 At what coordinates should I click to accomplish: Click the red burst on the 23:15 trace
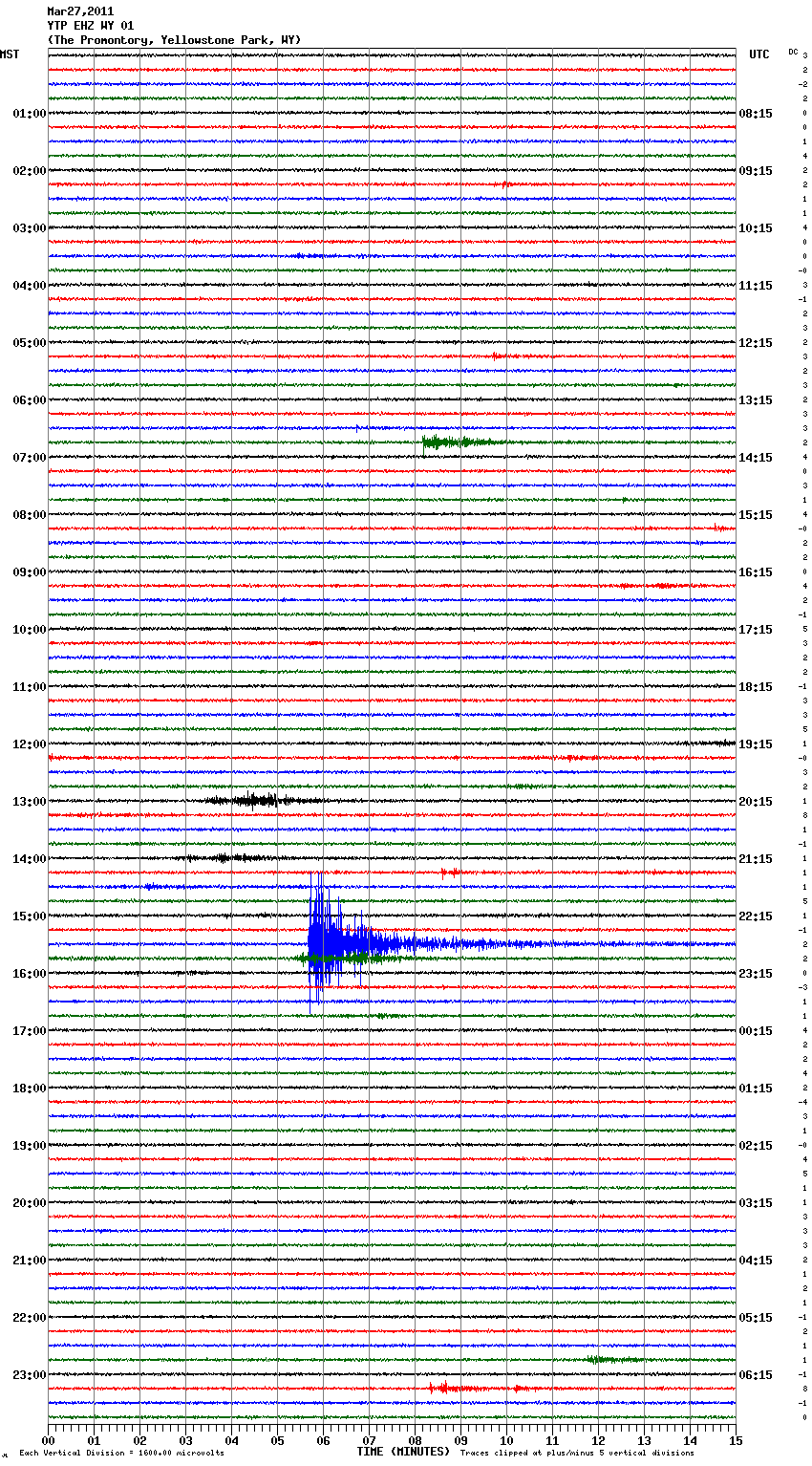tap(447, 1388)
